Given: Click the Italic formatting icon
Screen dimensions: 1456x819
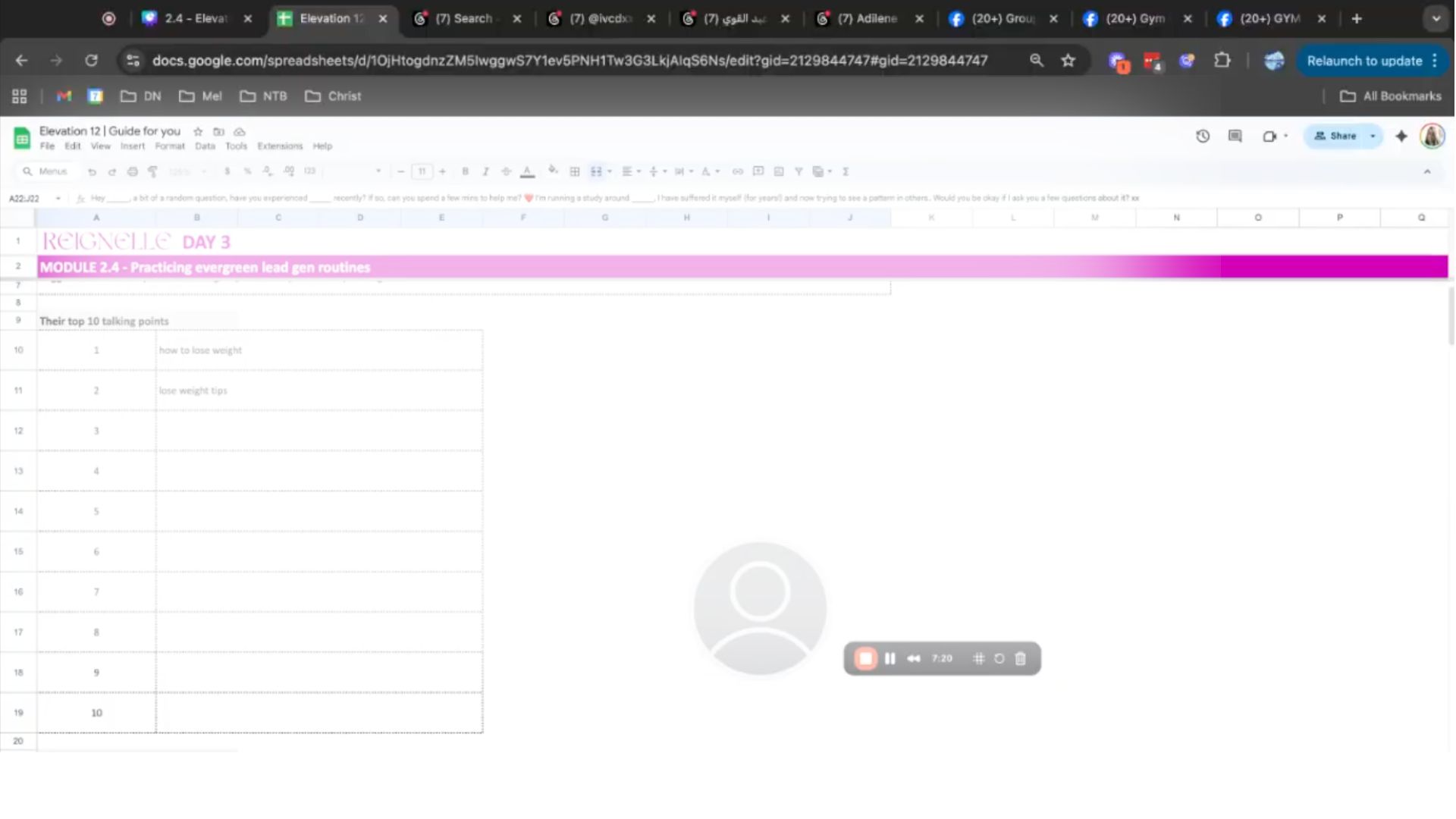Looking at the screenshot, I should click(485, 171).
